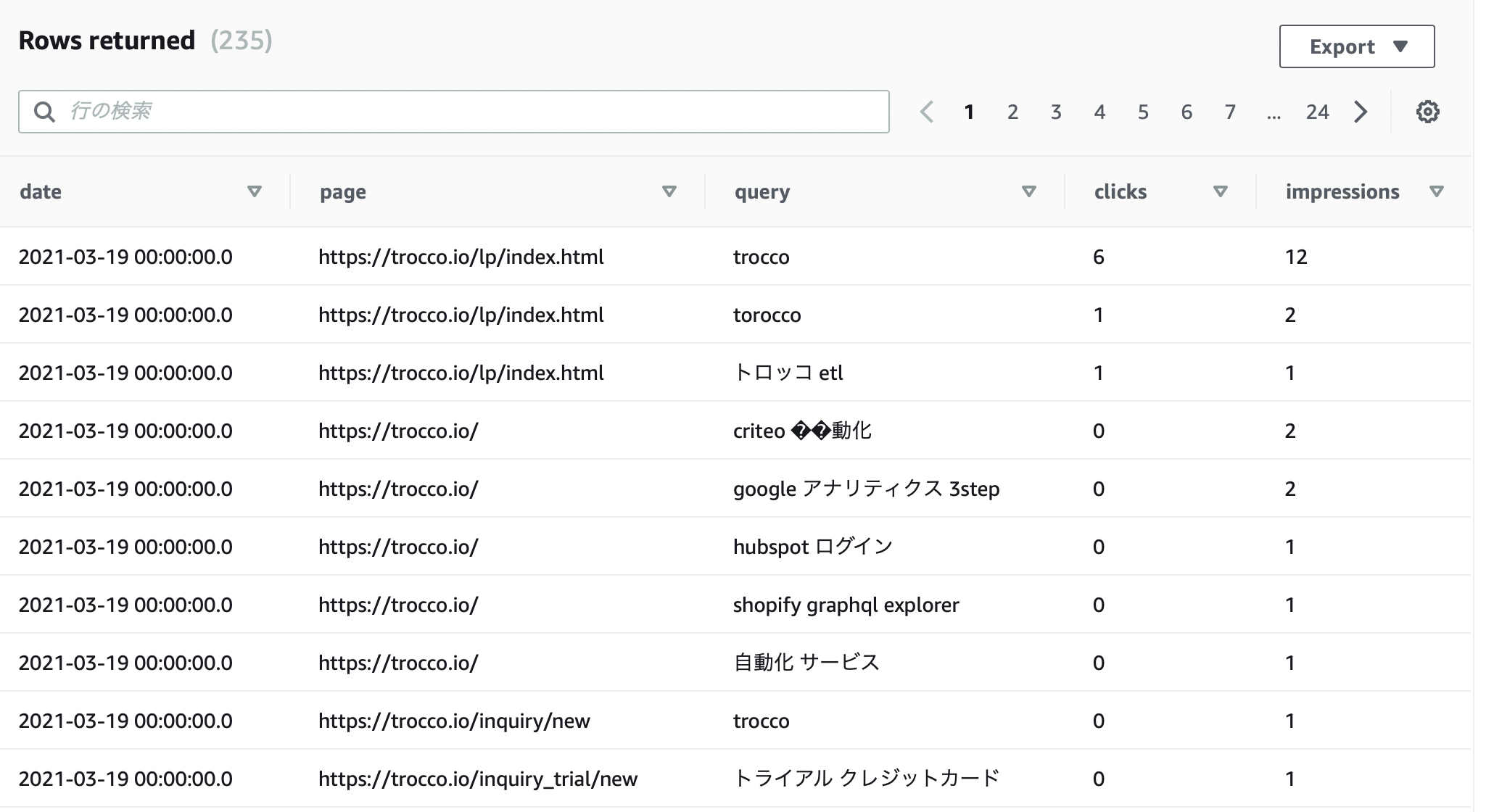Click clicks value in トロッコ etl row
The image size is (1494, 812).
[1099, 373]
